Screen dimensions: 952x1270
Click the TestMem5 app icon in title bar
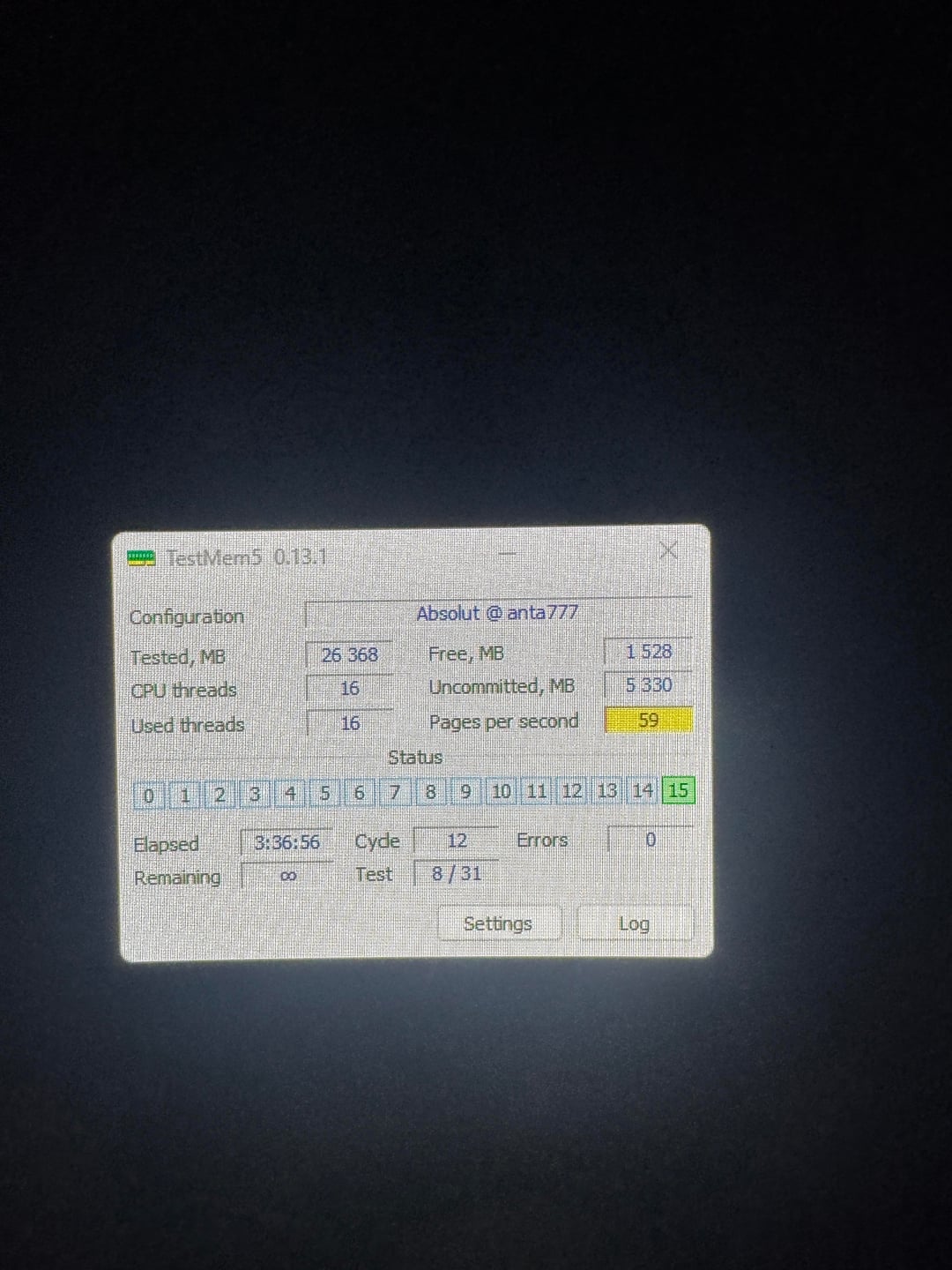(x=141, y=558)
